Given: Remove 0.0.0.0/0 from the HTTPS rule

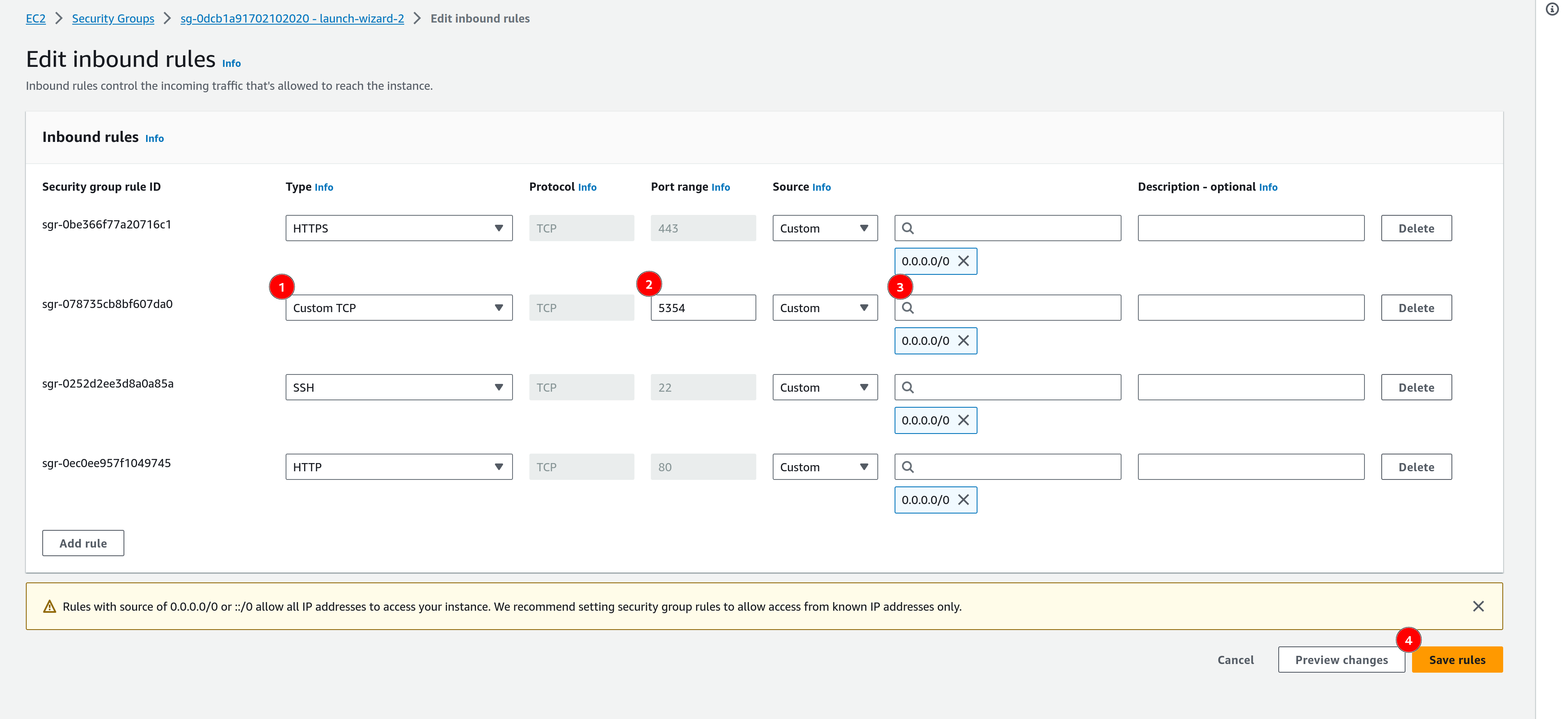Looking at the screenshot, I should 963,261.
